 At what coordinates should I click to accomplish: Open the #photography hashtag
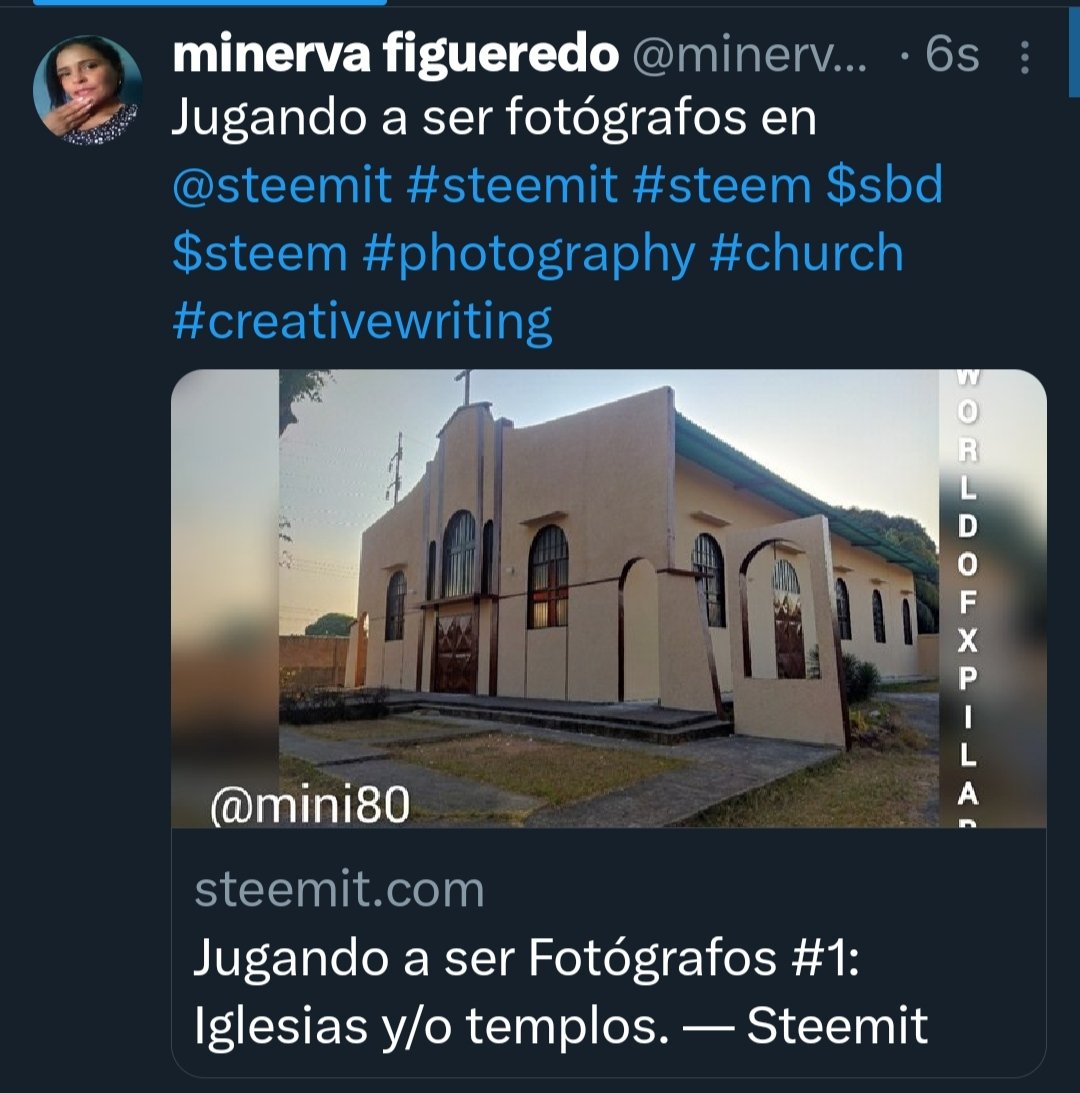[528, 254]
